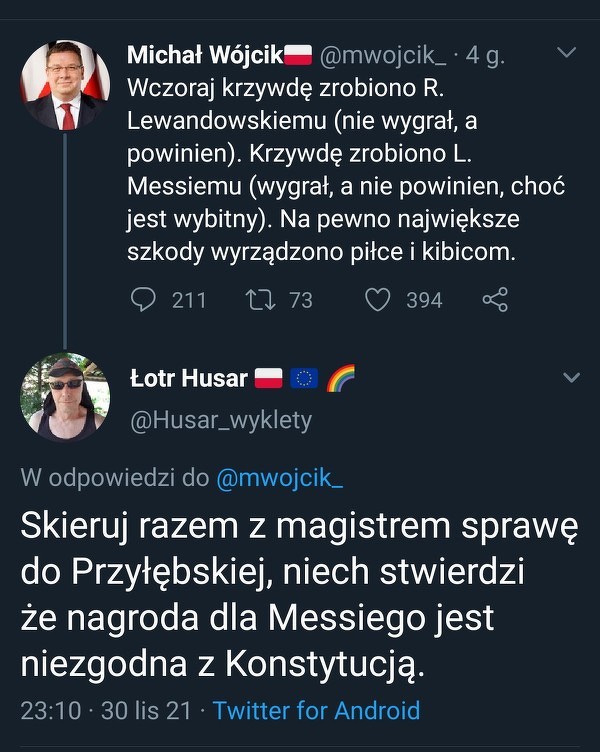Tap the share icon on the tweet
The width and height of the screenshot is (600, 752).
495,299
